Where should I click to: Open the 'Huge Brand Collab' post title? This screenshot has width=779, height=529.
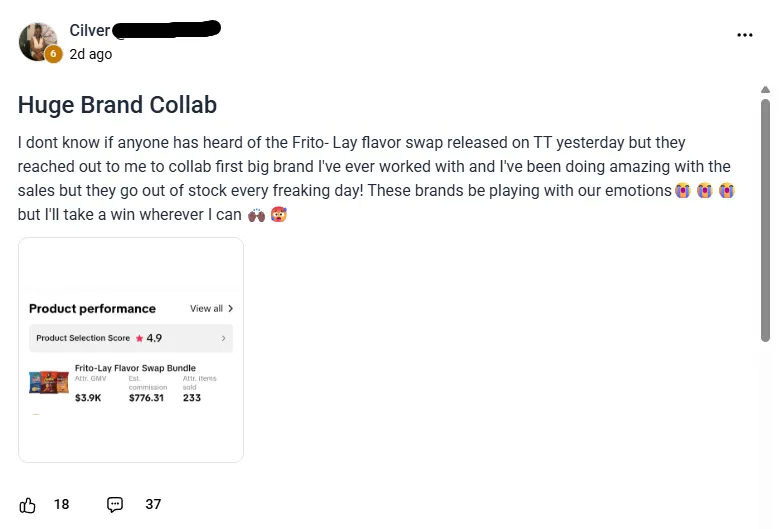117,105
